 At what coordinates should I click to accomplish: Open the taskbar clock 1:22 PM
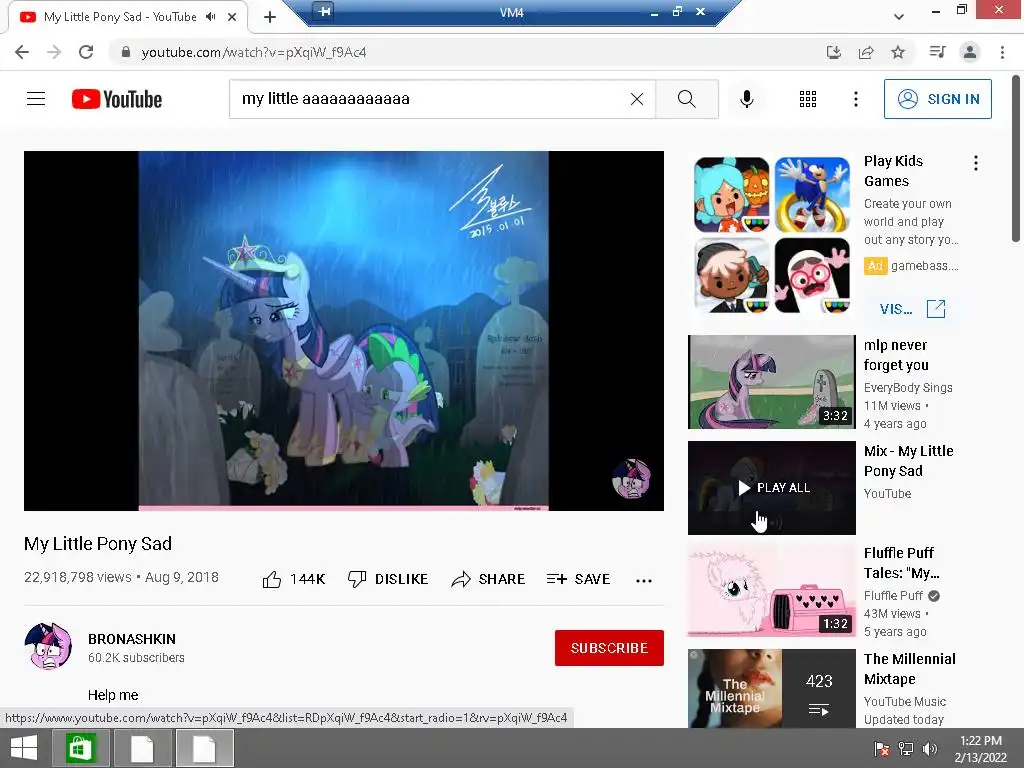980,748
